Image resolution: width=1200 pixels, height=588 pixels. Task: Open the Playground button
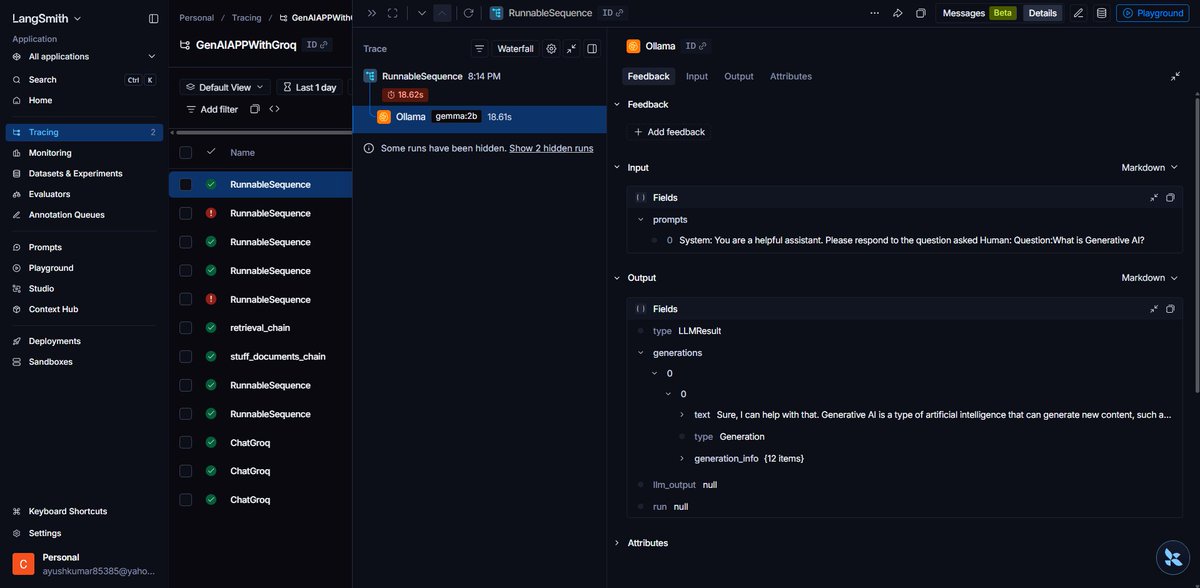(x=1154, y=13)
